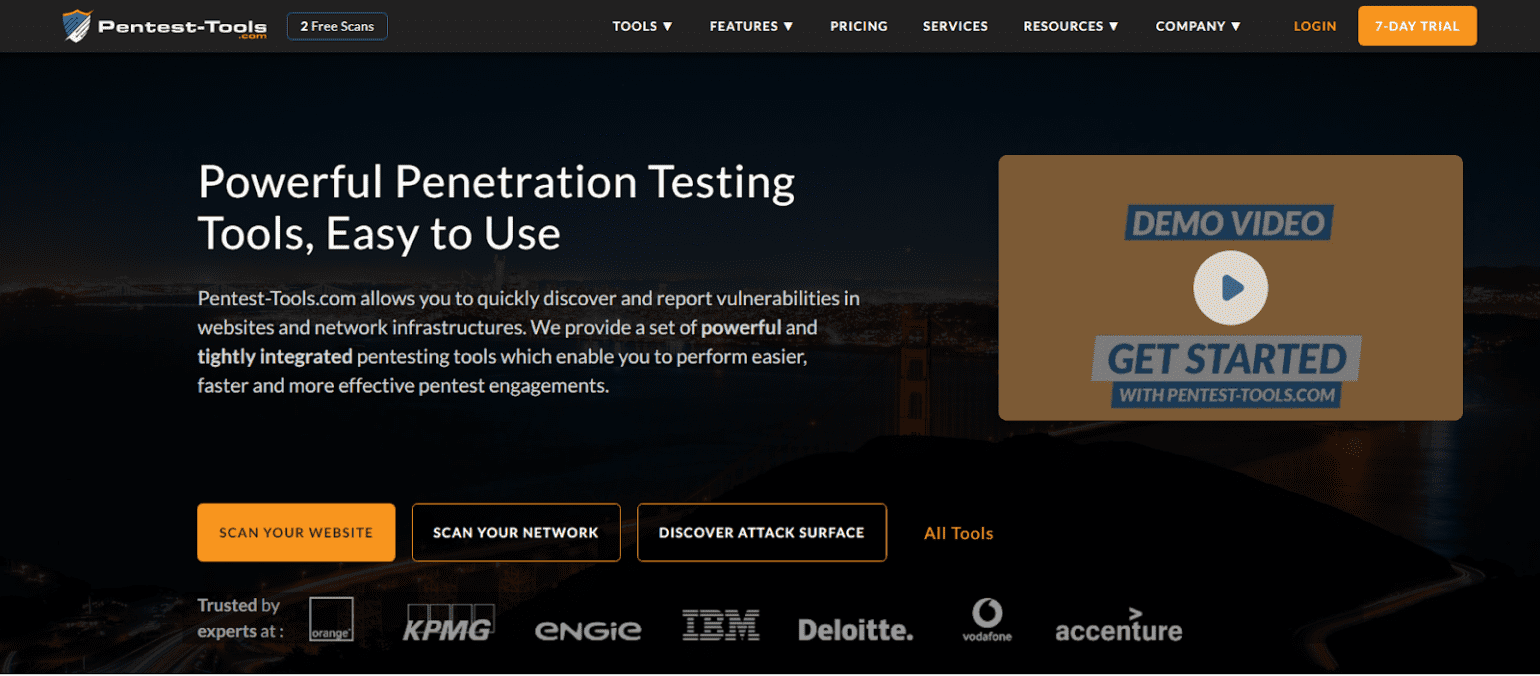Start the 7-Day Trial
1540x676 pixels.
(x=1417, y=26)
